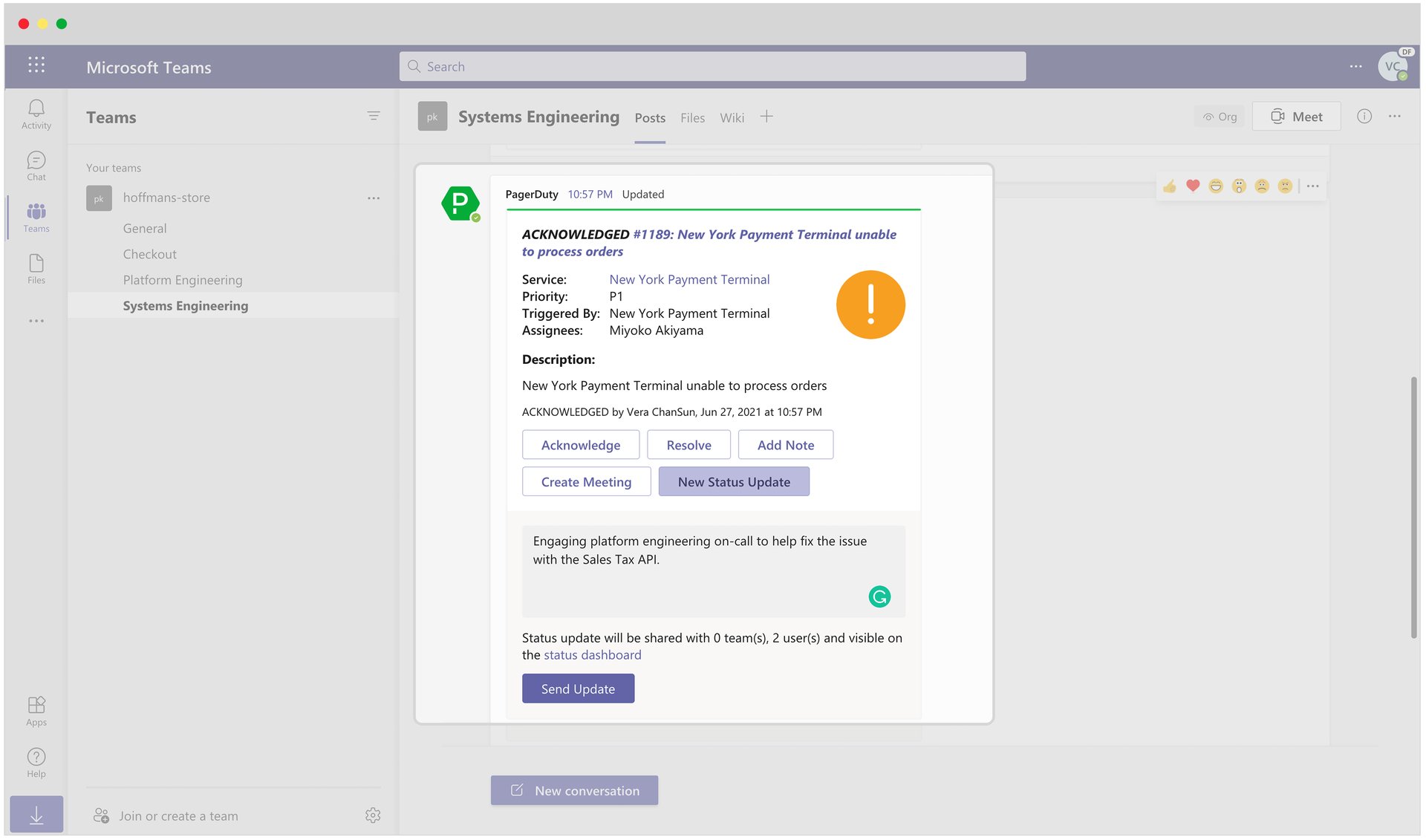Open the teams filter icon
Viewport: 1426px width, 840px height.
click(374, 117)
